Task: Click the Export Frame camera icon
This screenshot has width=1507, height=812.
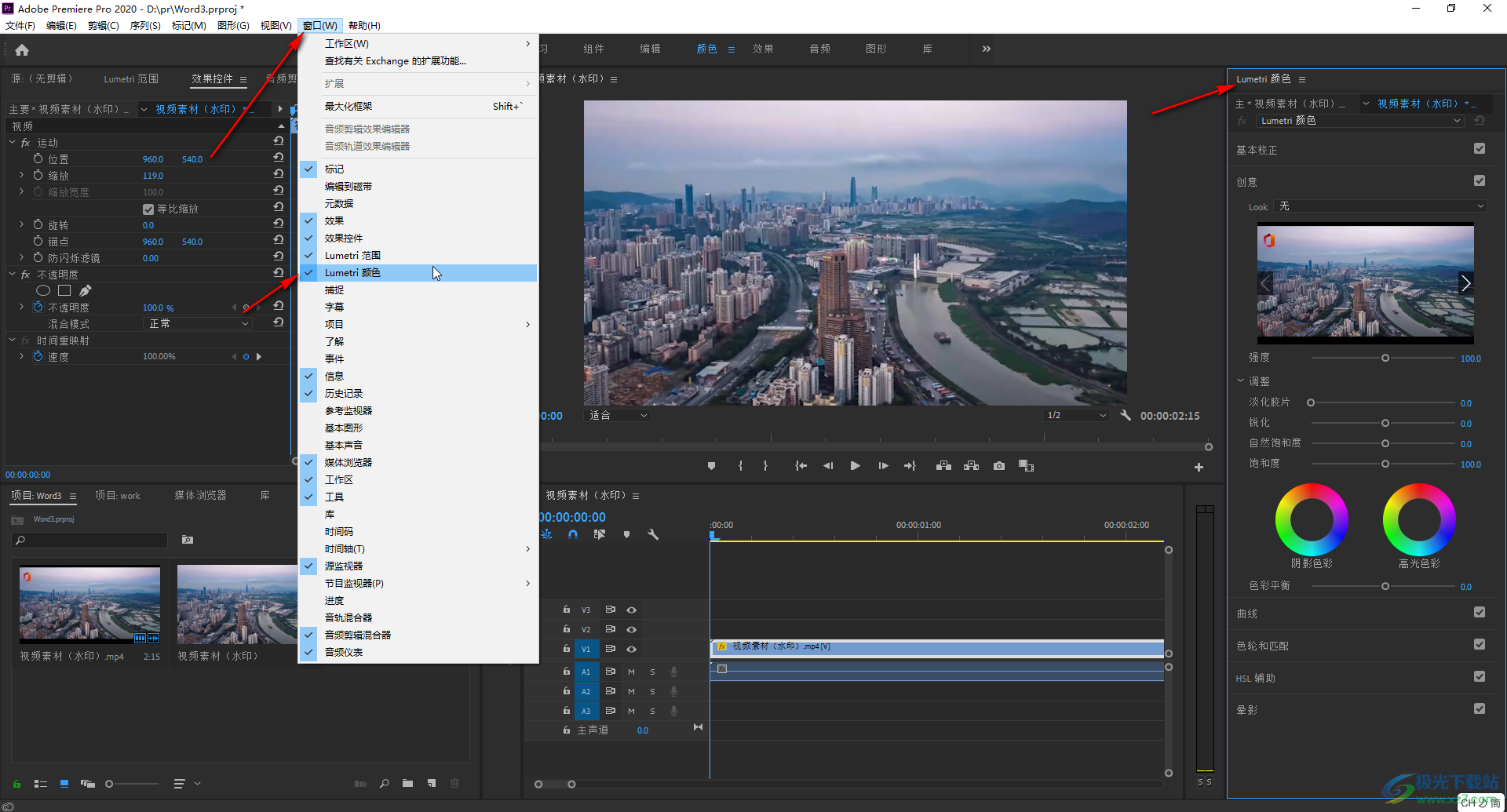Action: 998,466
